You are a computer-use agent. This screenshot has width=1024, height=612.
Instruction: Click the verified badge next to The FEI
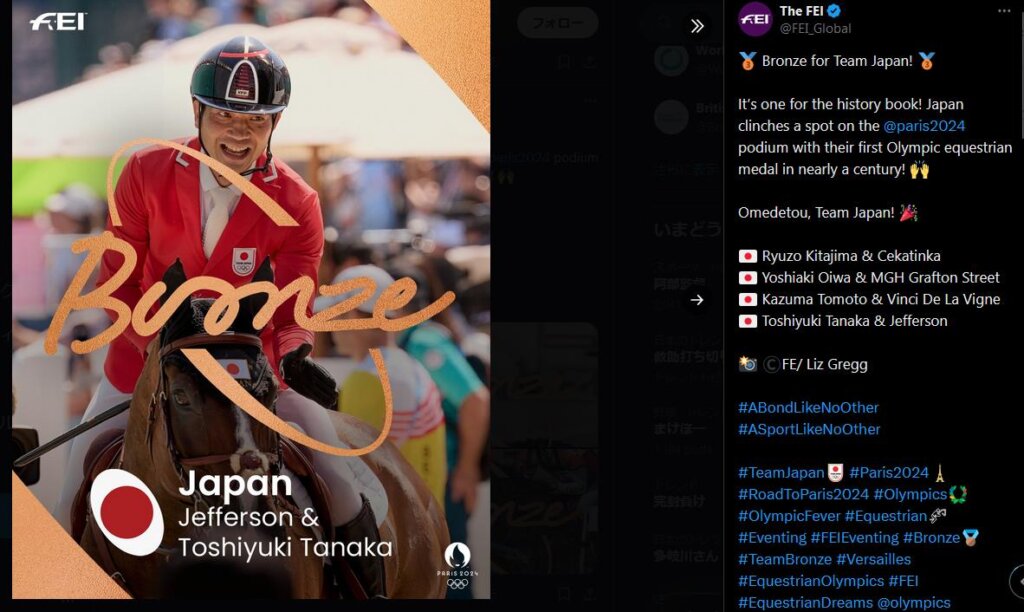(x=834, y=10)
